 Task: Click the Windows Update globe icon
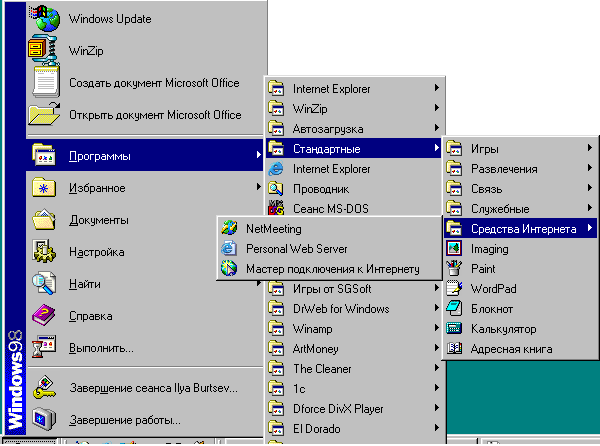[x=46, y=17]
